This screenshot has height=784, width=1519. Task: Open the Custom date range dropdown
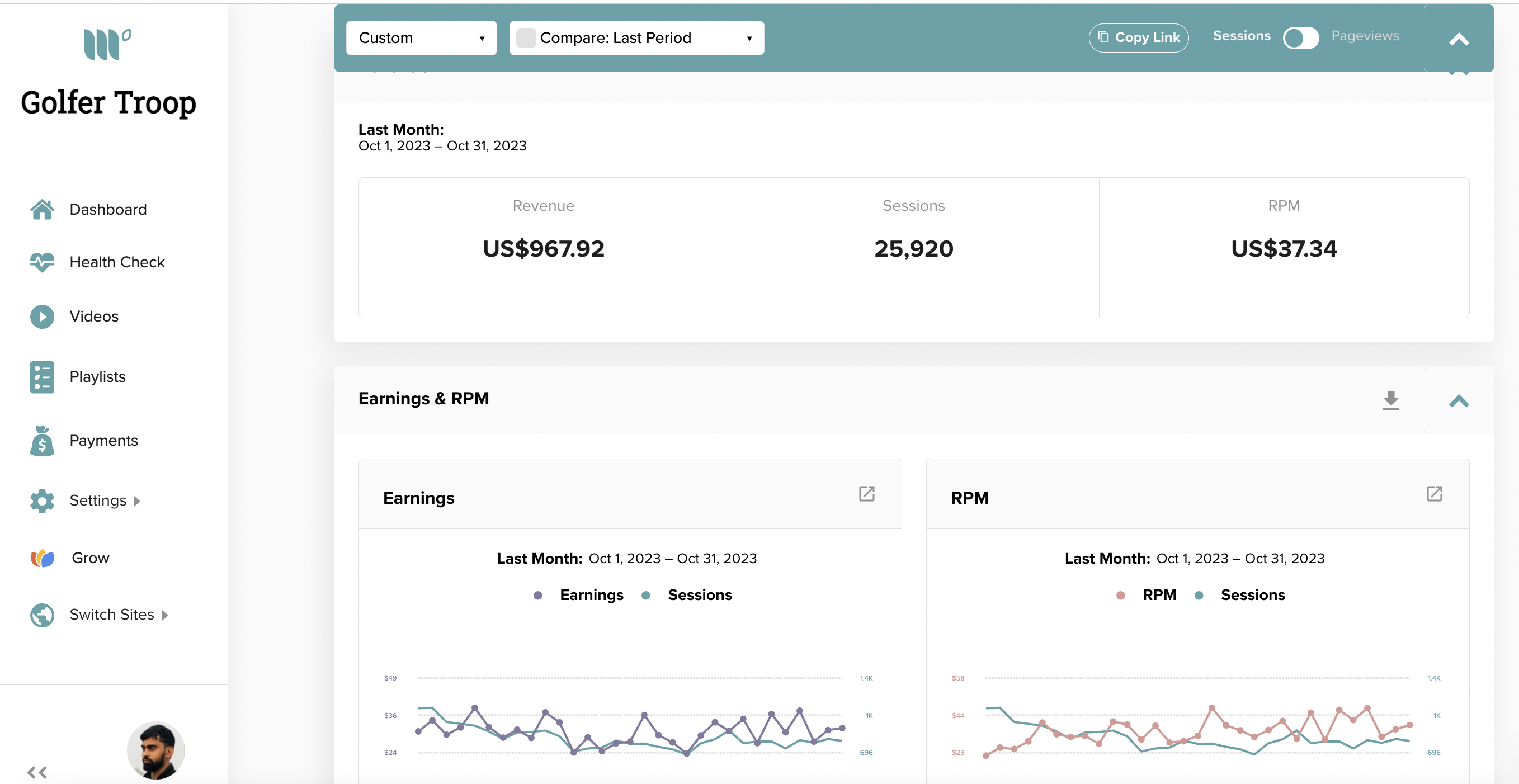(421, 39)
